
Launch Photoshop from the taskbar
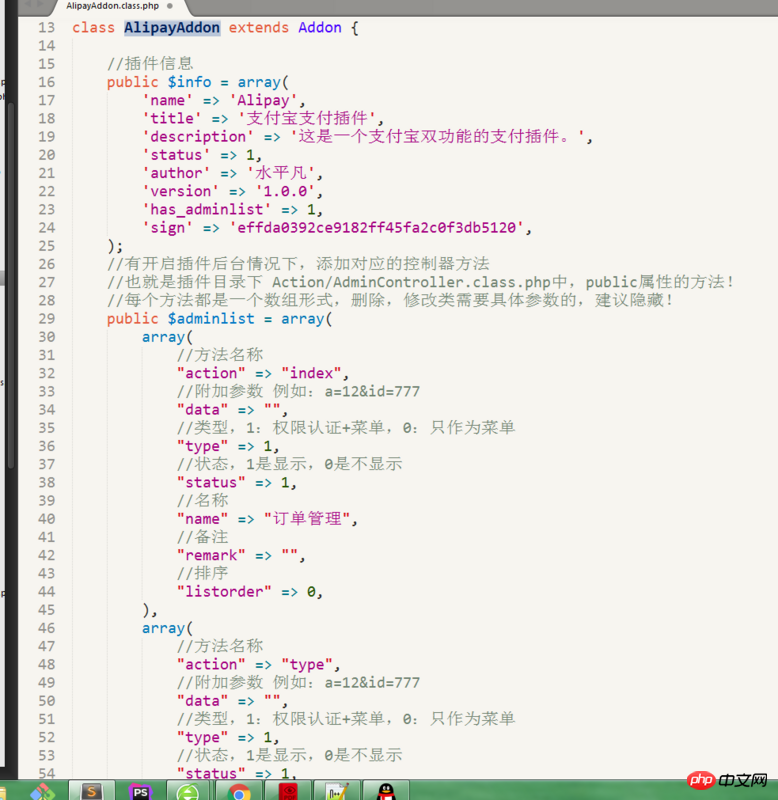pos(140,791)
